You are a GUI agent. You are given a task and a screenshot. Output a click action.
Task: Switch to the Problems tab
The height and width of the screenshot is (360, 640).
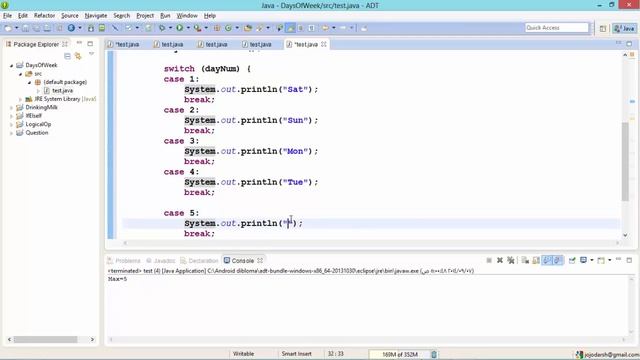[124, 260]
